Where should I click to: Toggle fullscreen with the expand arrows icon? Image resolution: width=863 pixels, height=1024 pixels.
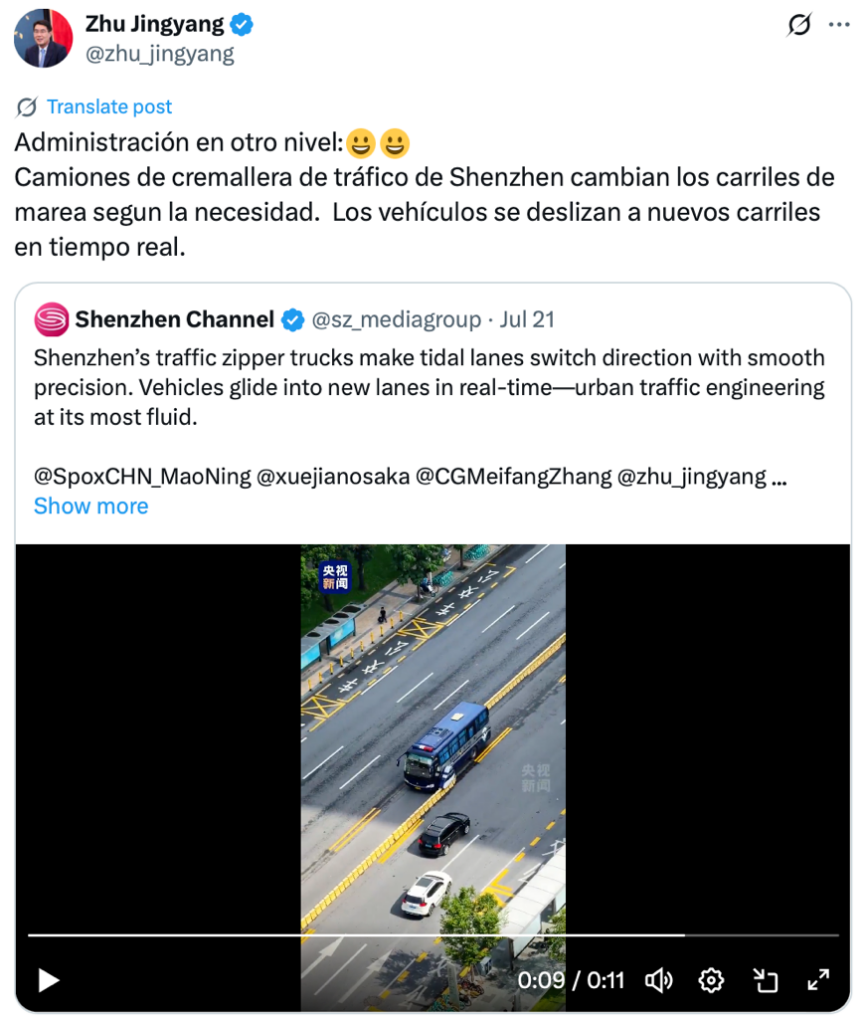tap(818, 980)
